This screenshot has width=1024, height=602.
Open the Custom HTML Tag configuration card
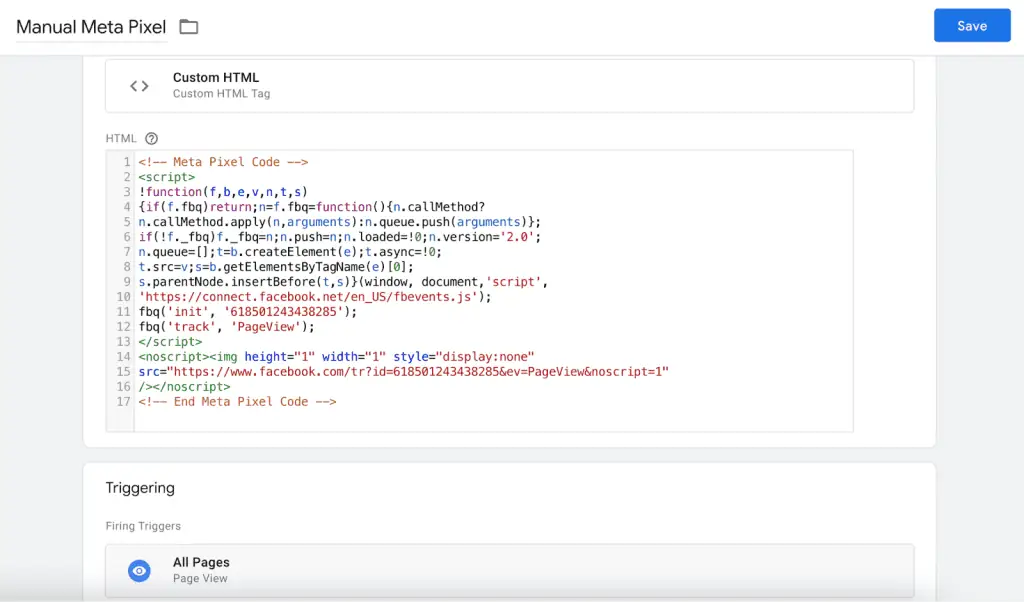510,86
